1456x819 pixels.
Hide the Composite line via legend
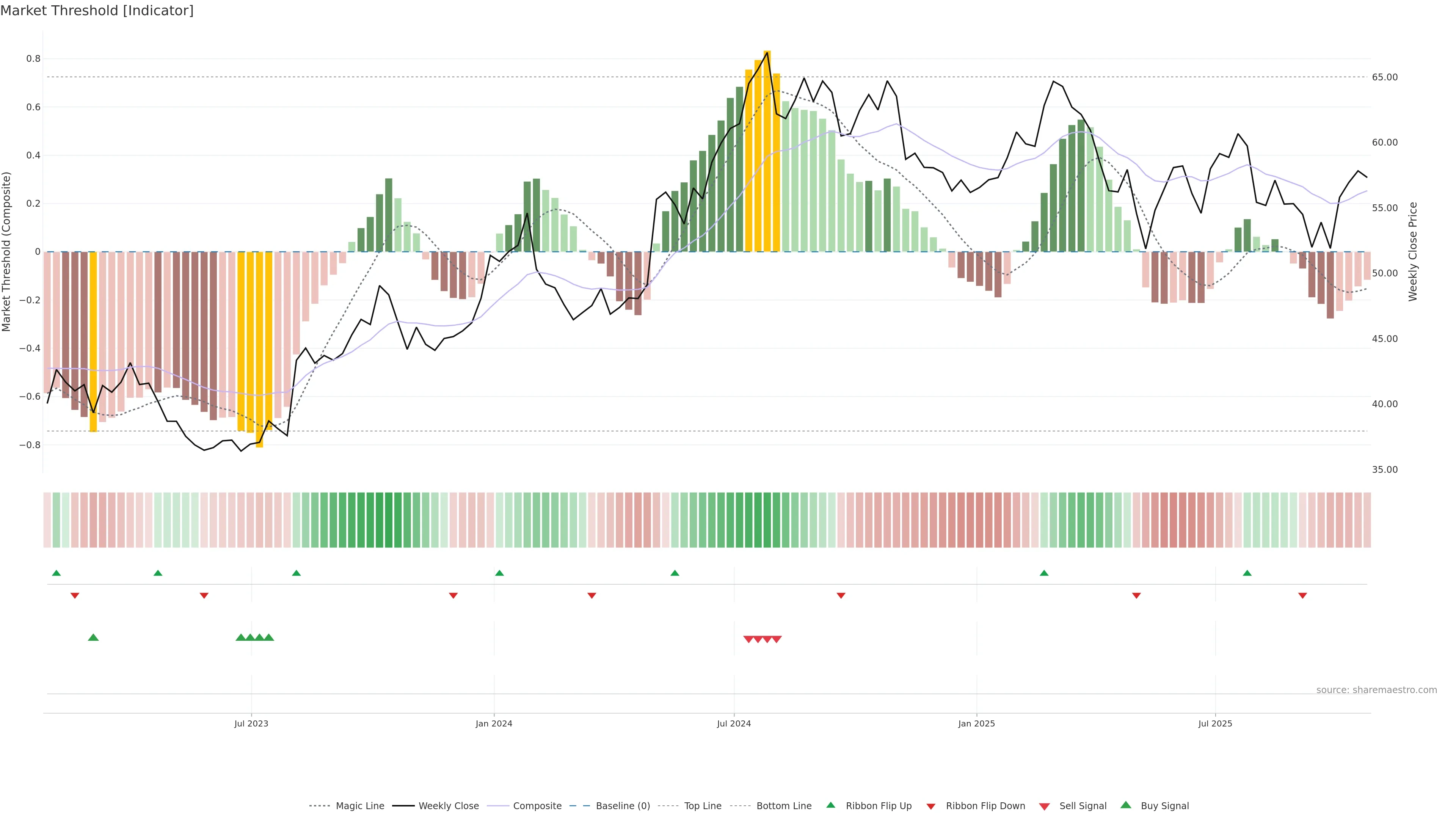point(537,806)
